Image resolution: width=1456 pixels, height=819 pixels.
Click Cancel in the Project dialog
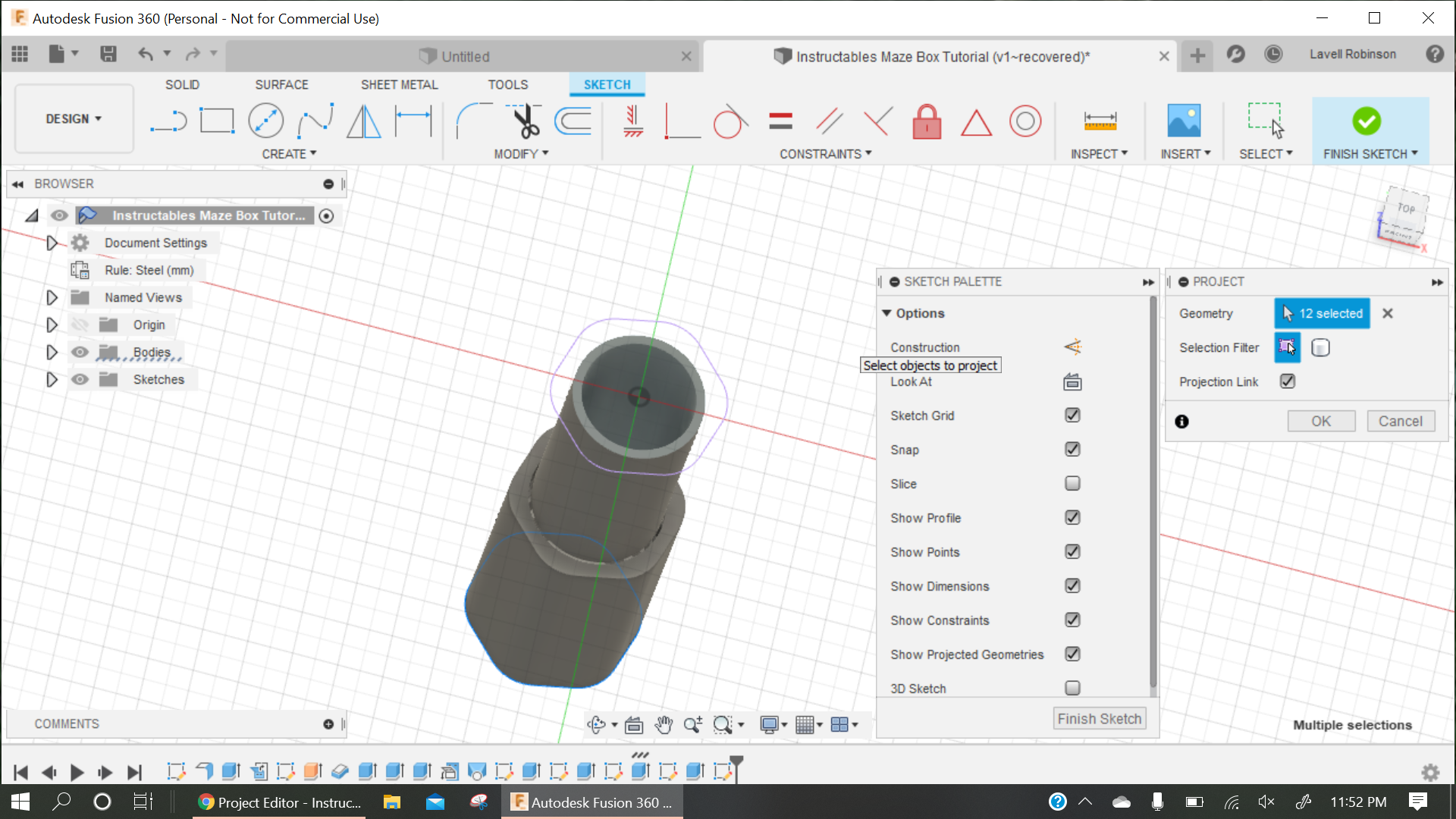click(1400, 421)
